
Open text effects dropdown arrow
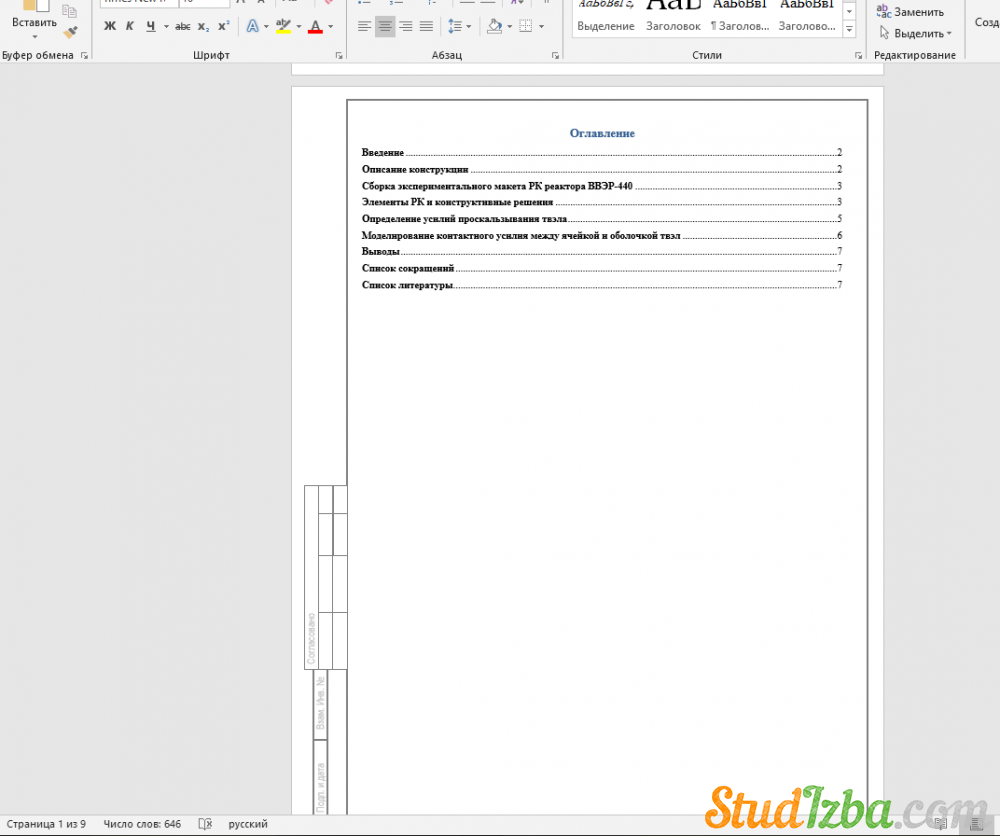pos(266,27)
